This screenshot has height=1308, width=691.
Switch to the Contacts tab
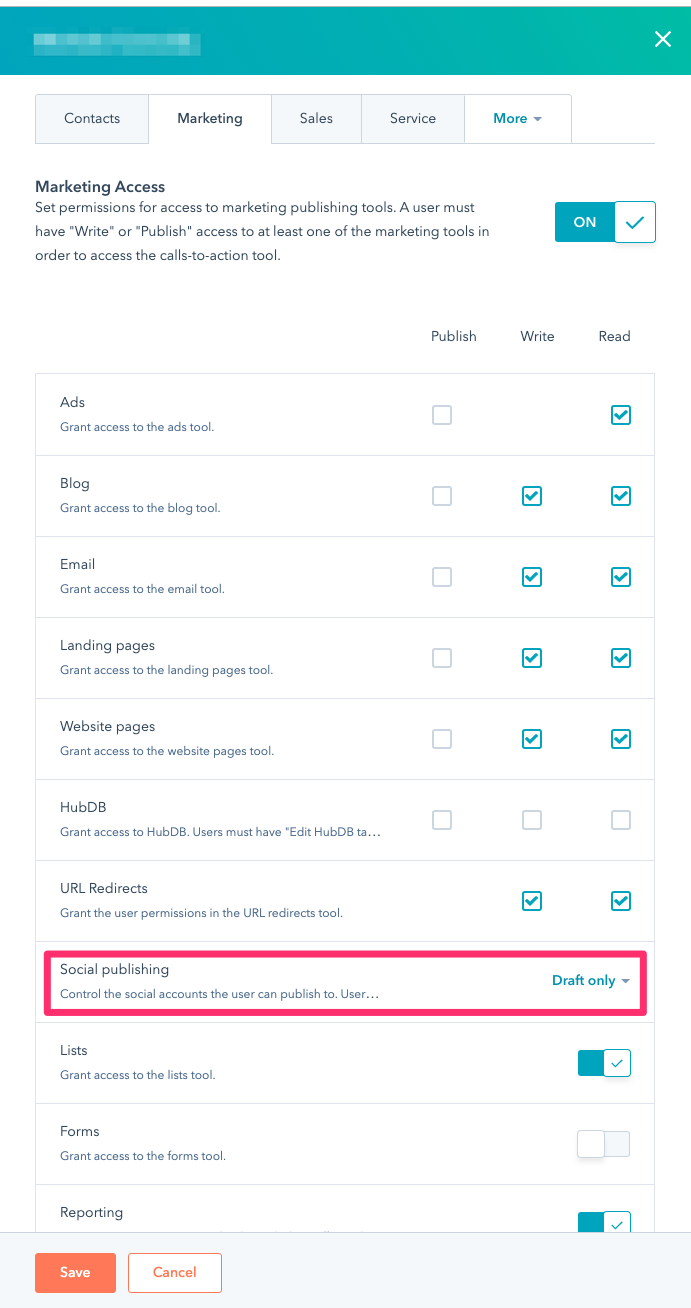(x=92, y=119)
